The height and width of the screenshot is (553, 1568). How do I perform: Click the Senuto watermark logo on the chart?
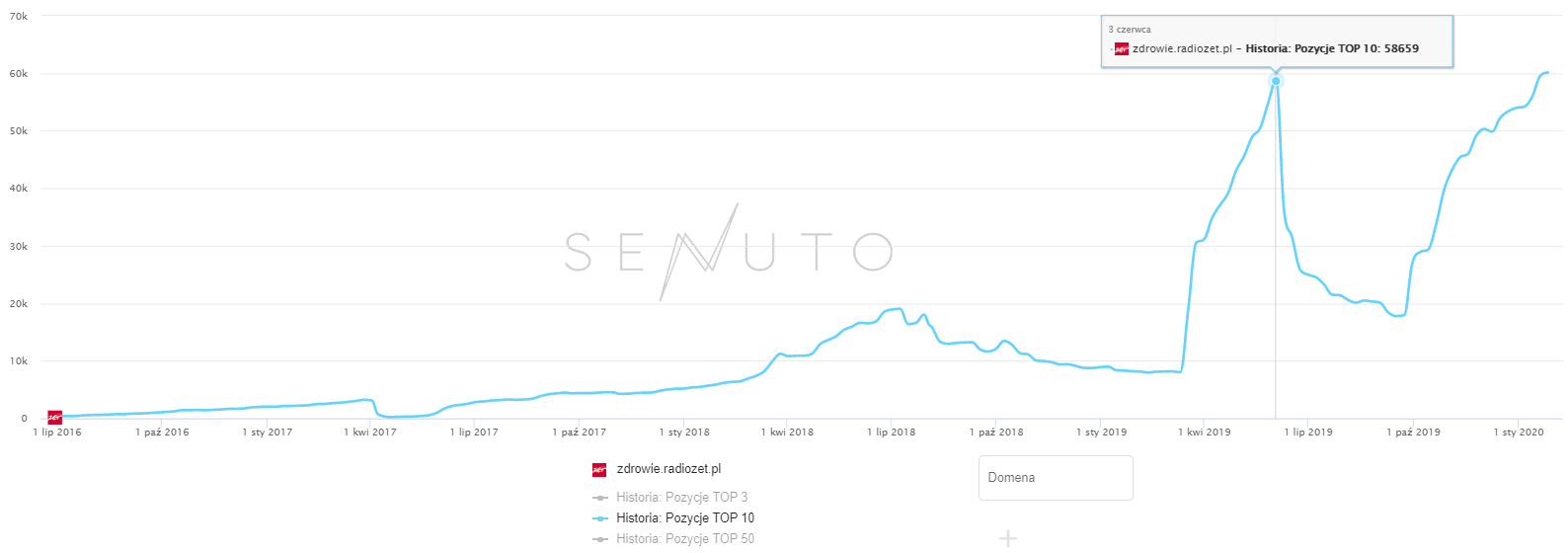pyautogui.click(x=729, y=252)
